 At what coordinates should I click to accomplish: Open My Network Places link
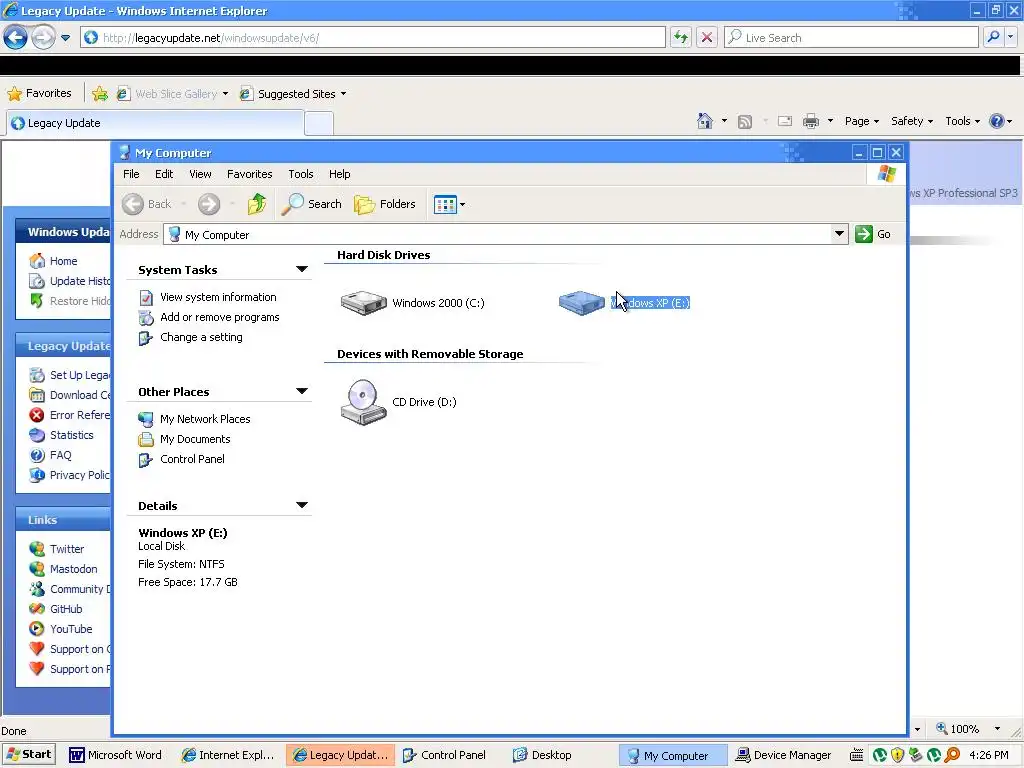tap(205, 419)
